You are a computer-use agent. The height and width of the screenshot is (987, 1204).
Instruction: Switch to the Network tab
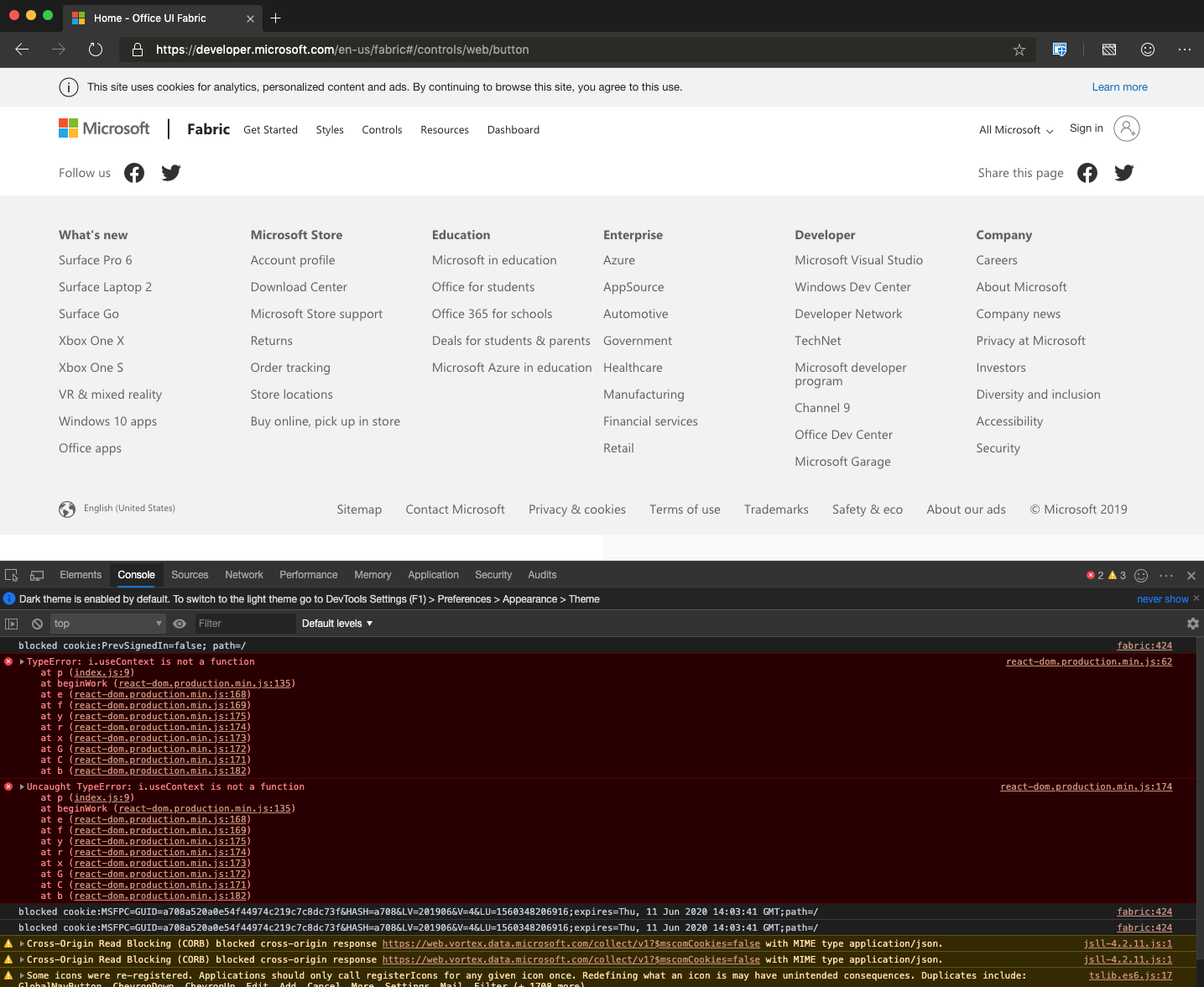244,575
